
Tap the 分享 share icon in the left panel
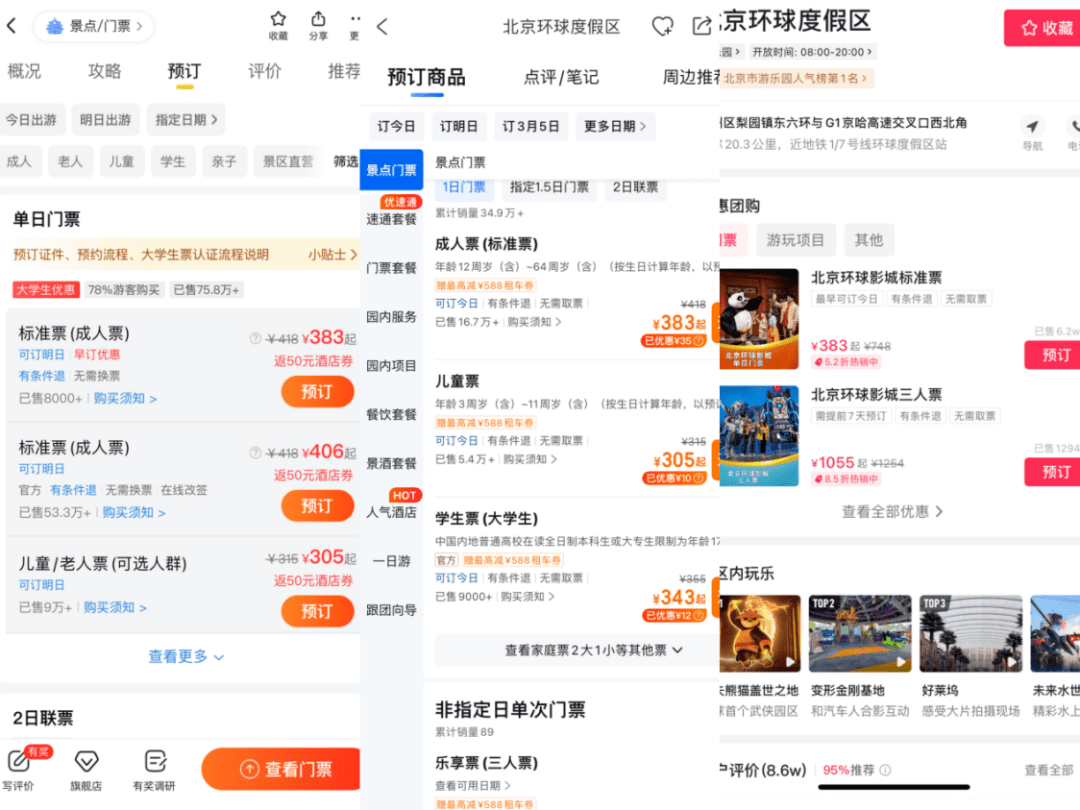(x=318, y=19)
